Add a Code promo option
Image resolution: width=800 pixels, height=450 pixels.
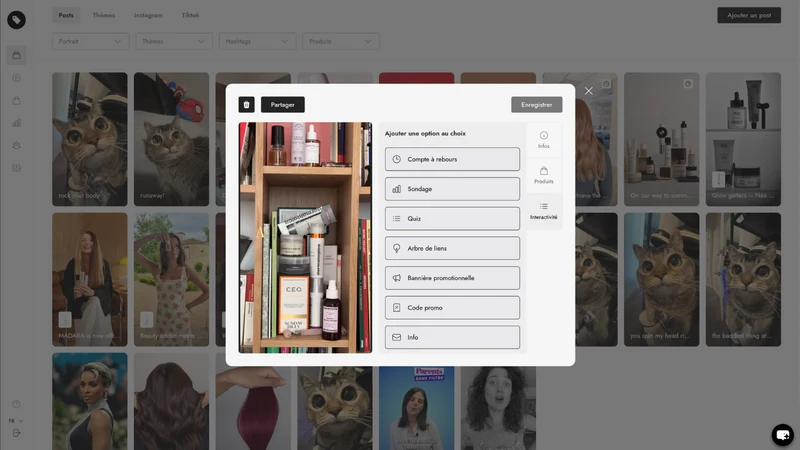(x=453, y=308)
